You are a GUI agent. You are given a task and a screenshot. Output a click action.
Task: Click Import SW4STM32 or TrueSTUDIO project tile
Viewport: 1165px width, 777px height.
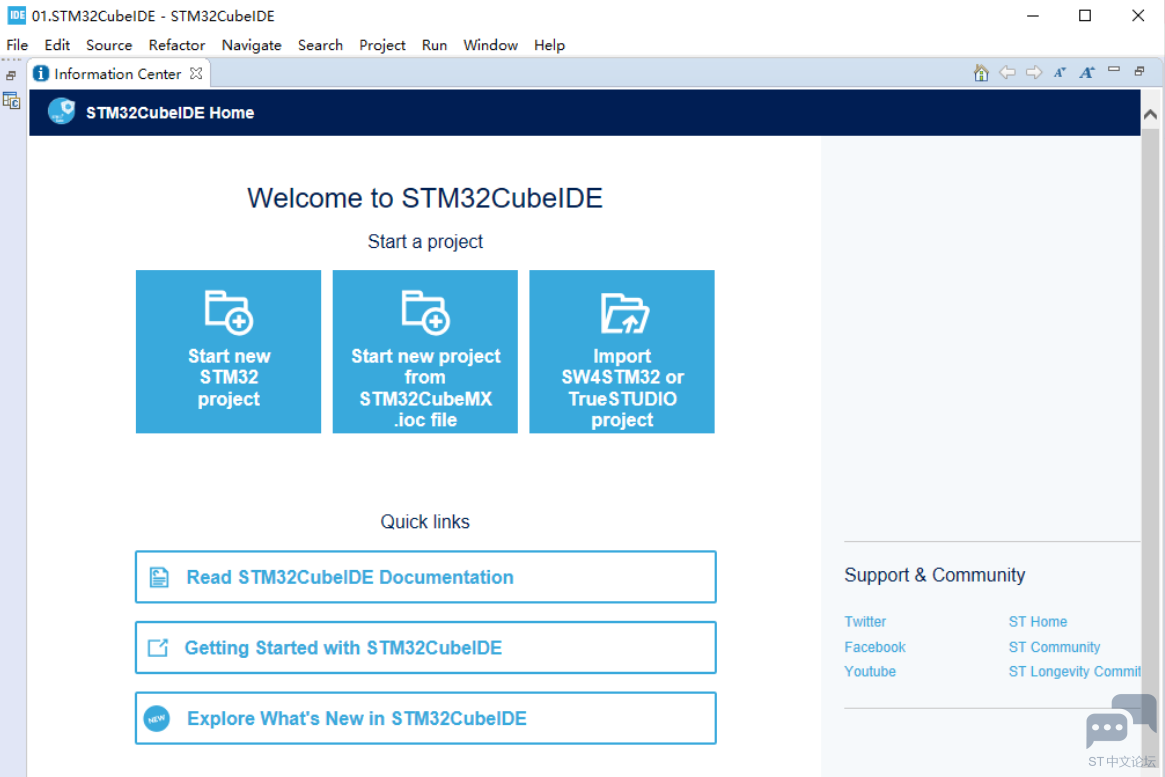[622, 351]
